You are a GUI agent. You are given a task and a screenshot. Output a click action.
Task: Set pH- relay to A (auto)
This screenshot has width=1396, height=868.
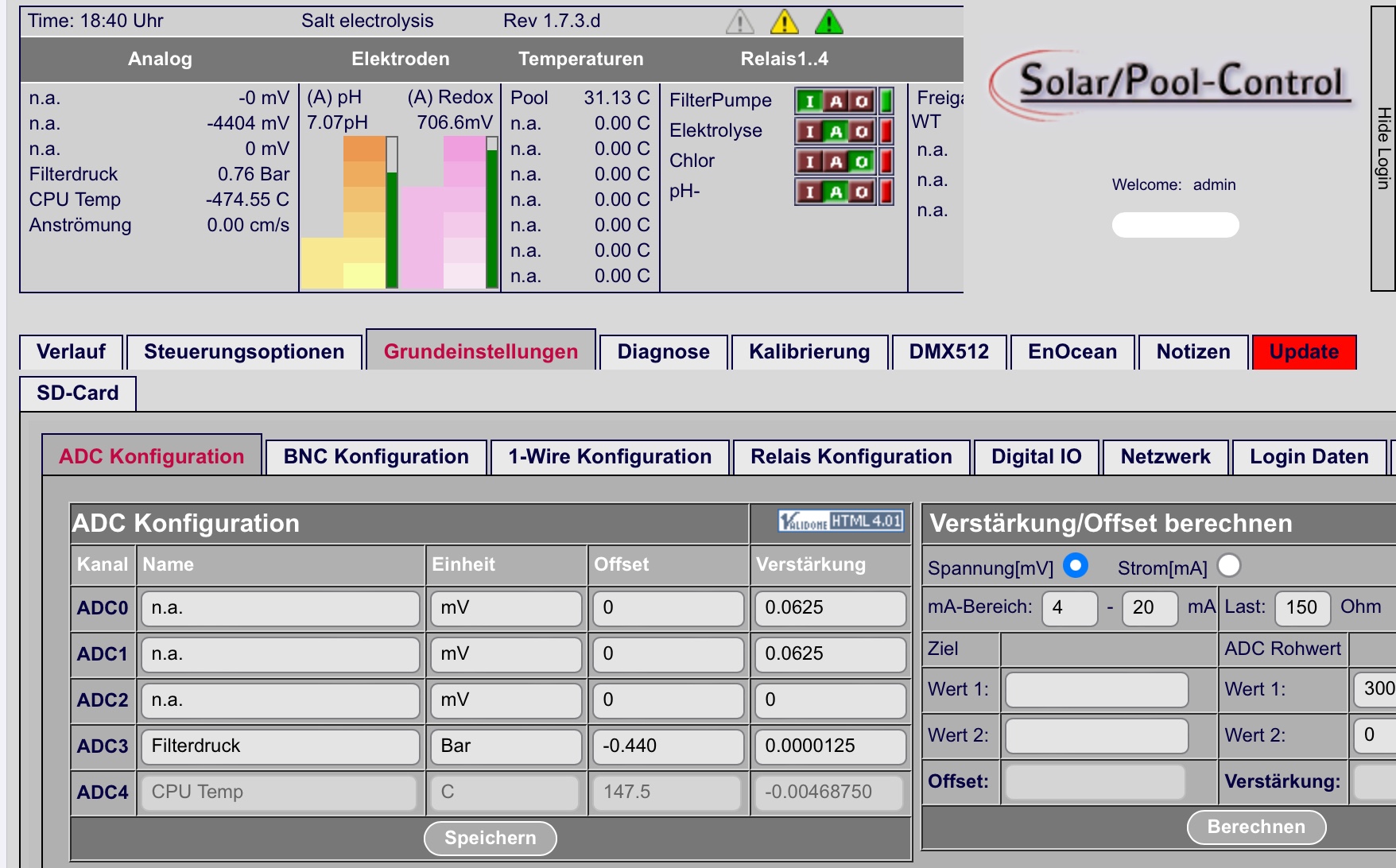pyautogui.click(x=836, y=192)
